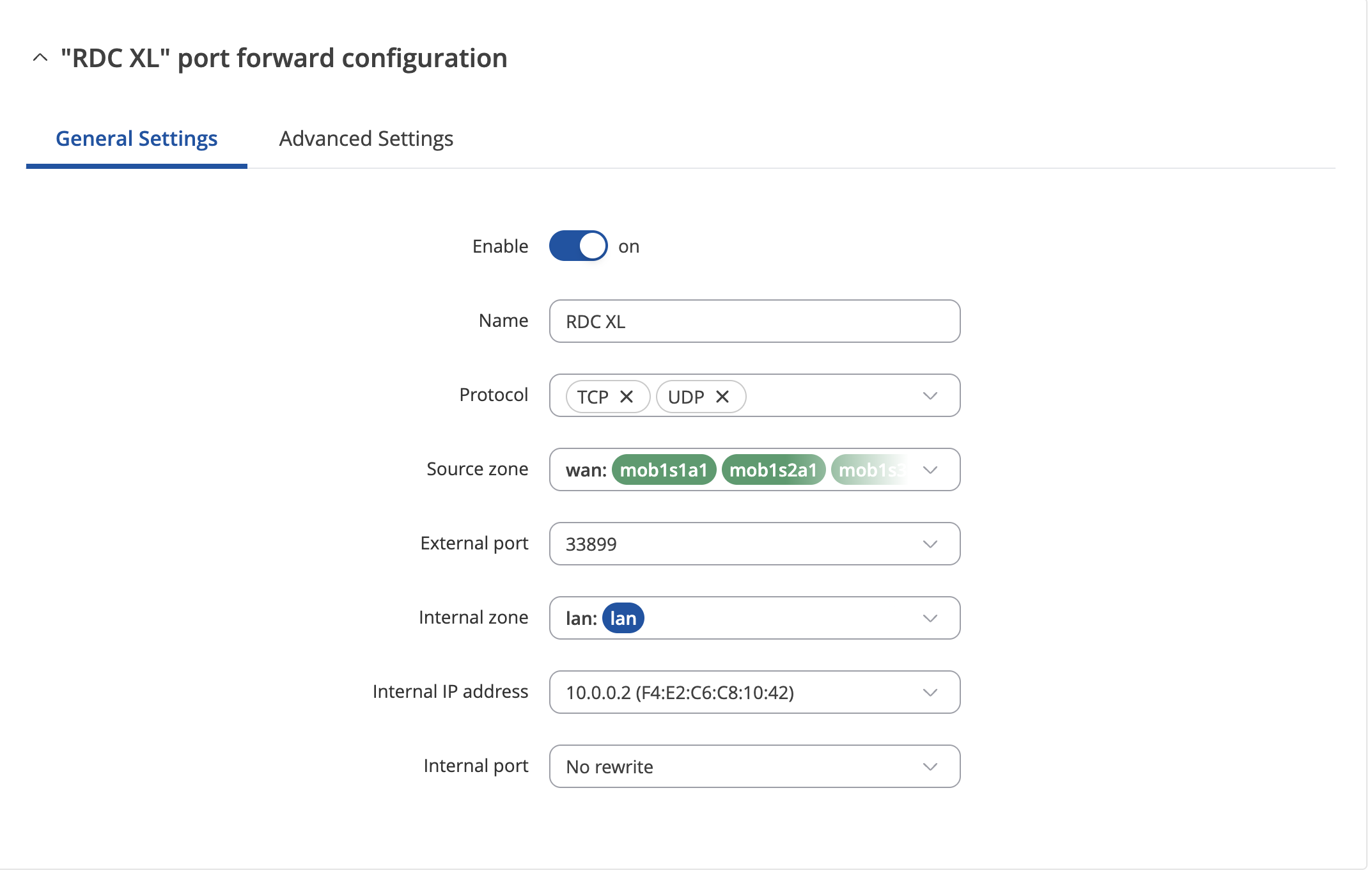Click the lan badge in Internal zone
This screenshot has width=1372, height=875.
[x=623, y=619]
